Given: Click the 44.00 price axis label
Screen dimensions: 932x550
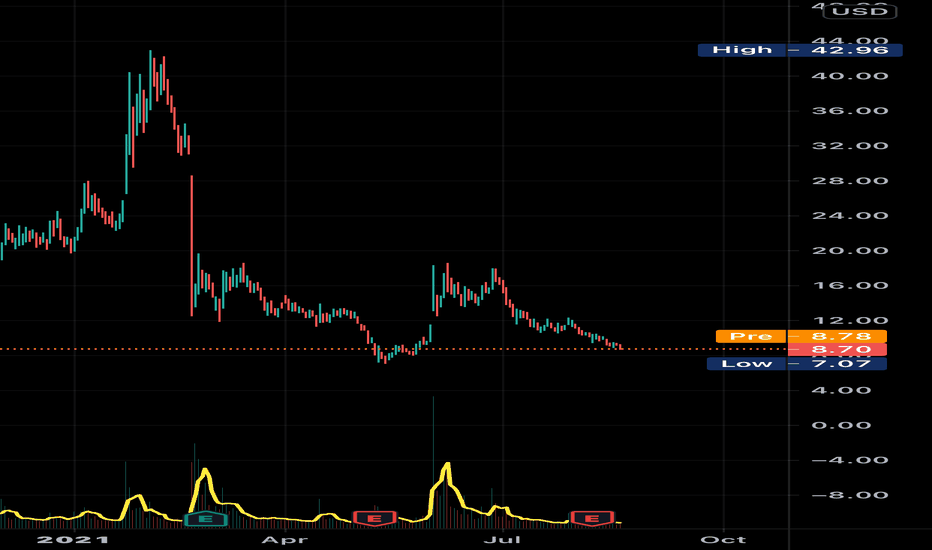Looking at the screenshot, I should [850, 41].
